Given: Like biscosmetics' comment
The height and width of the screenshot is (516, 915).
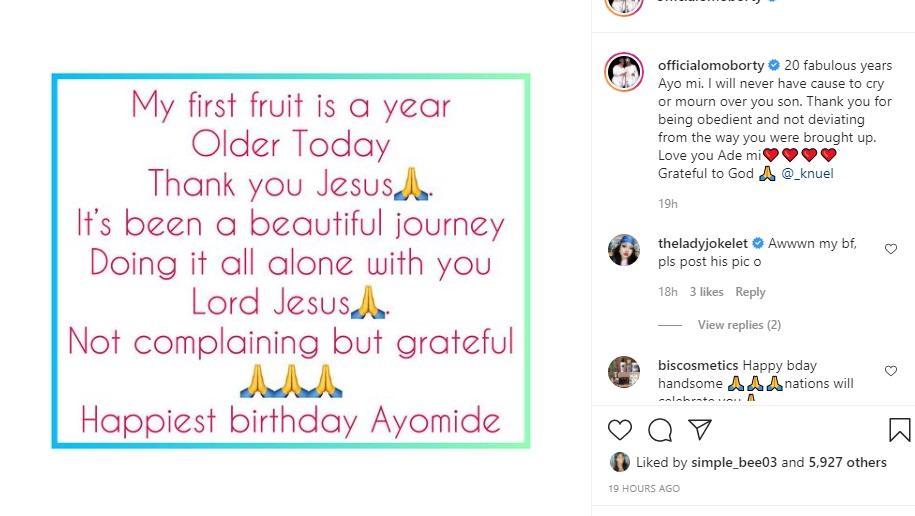Looking at the screenshot, I should [891, 371].
